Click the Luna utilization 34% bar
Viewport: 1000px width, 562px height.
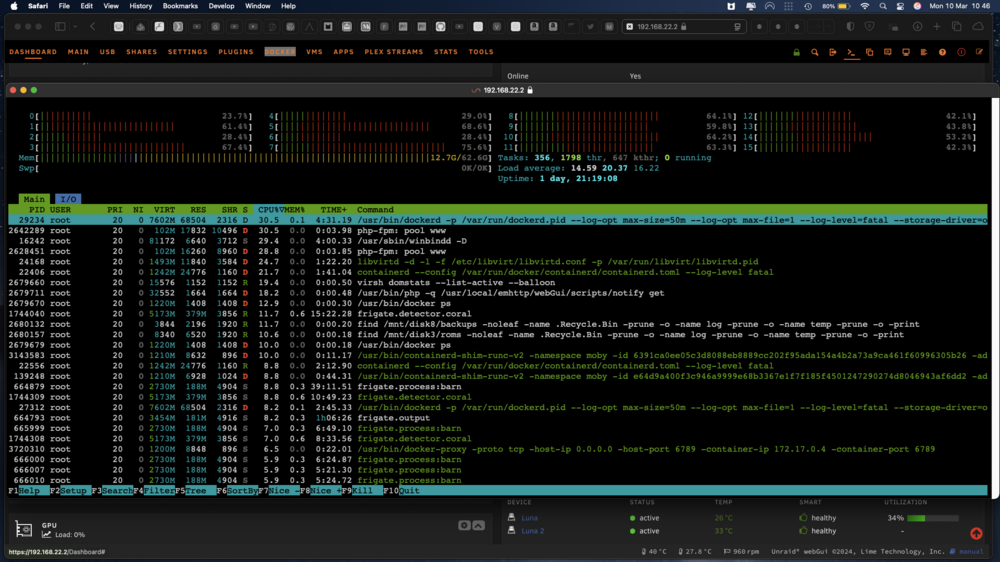coord(932,518)
